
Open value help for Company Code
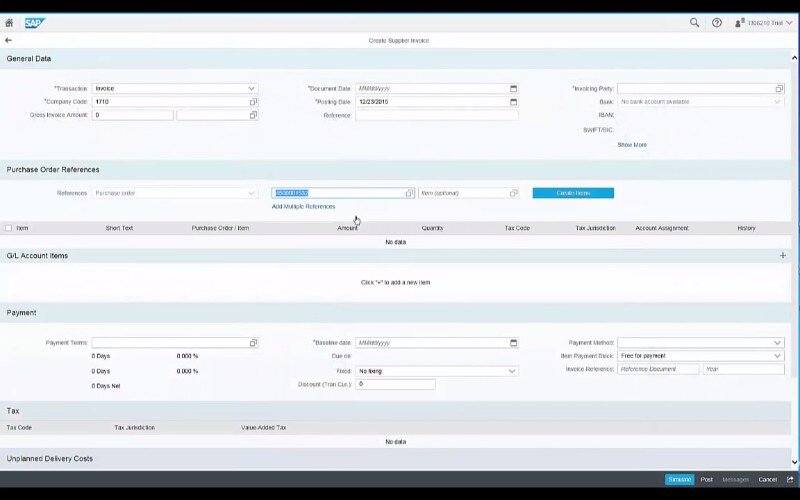point(253,102)
